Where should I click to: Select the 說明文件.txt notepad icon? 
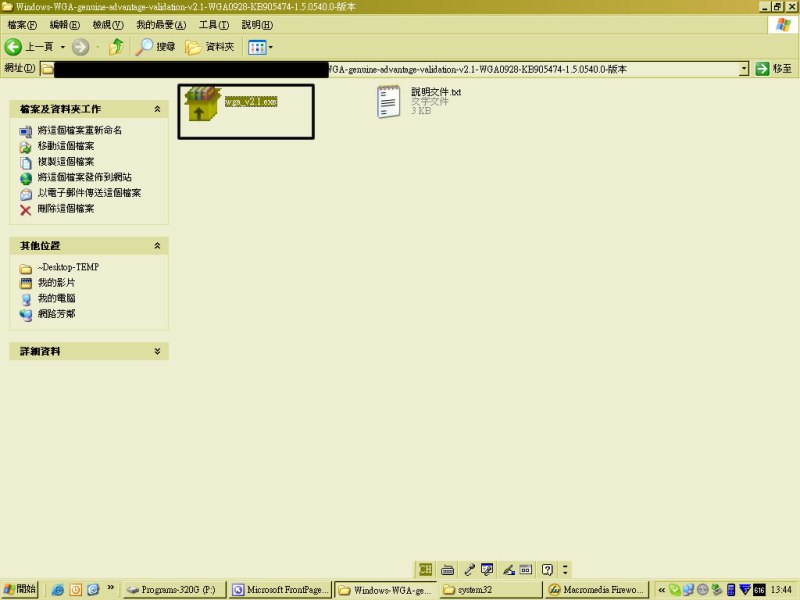pos(388,102)
